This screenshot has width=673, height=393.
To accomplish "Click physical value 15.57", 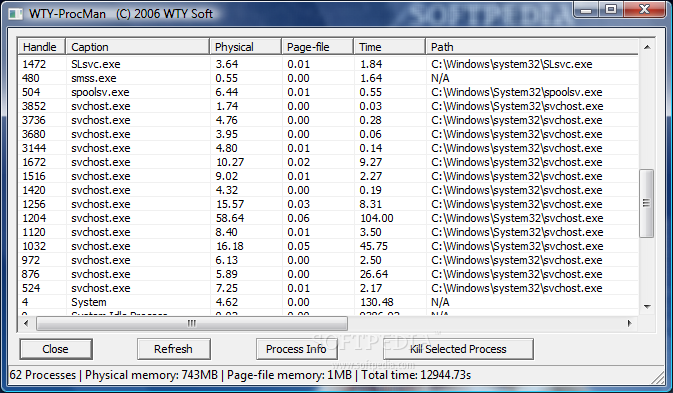I will point(230,204).
